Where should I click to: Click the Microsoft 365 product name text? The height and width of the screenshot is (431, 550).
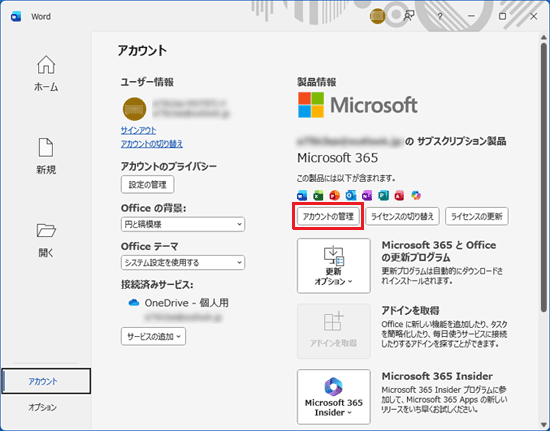coord(337,158)
